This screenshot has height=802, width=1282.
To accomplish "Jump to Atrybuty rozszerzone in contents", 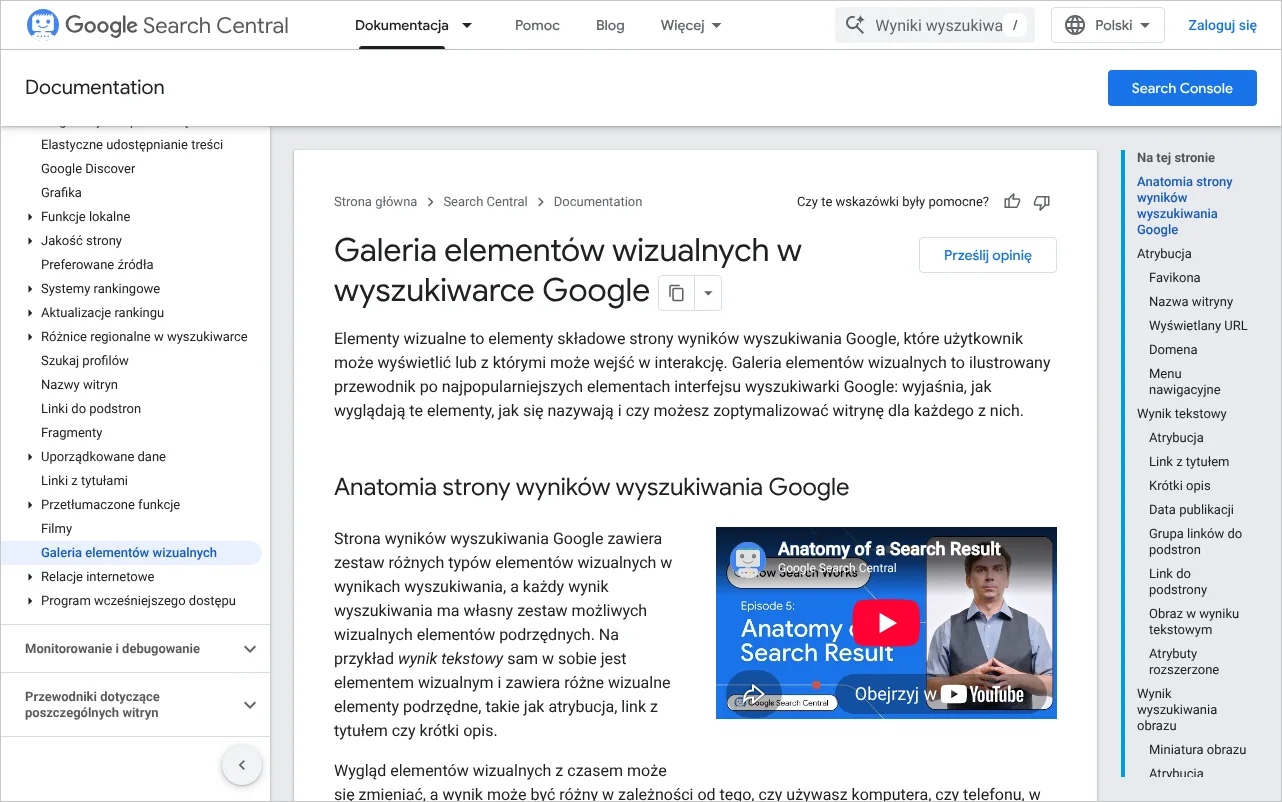I will click(1184, 662).
